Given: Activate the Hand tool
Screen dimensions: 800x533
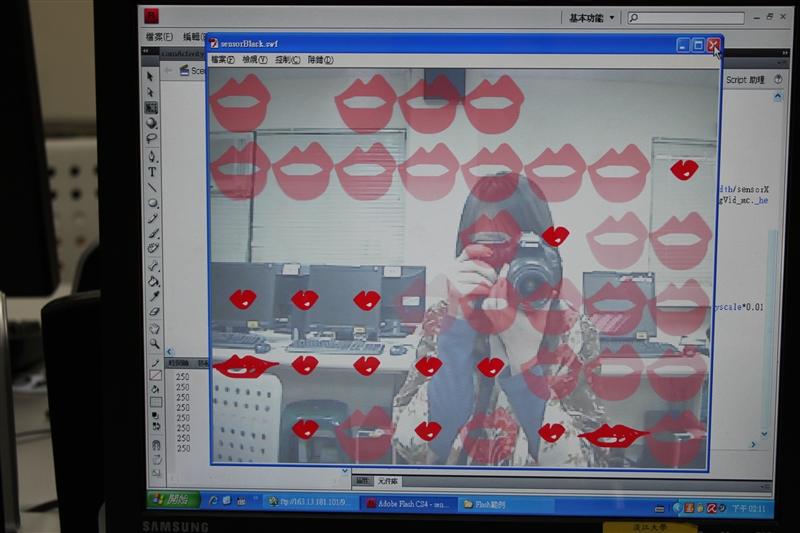Looking at the screenshot, I should 155,328.
